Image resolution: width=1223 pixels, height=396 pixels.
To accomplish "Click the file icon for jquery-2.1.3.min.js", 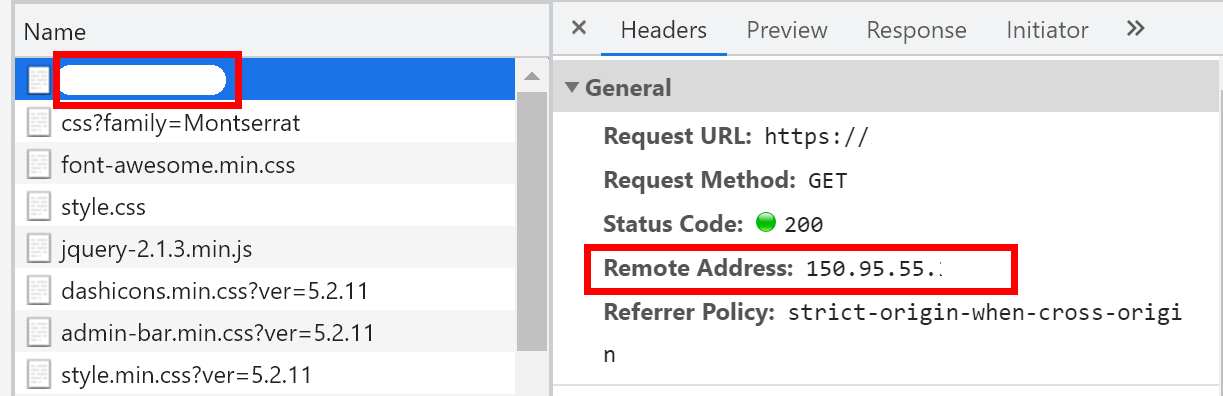I will coord(39,249).
